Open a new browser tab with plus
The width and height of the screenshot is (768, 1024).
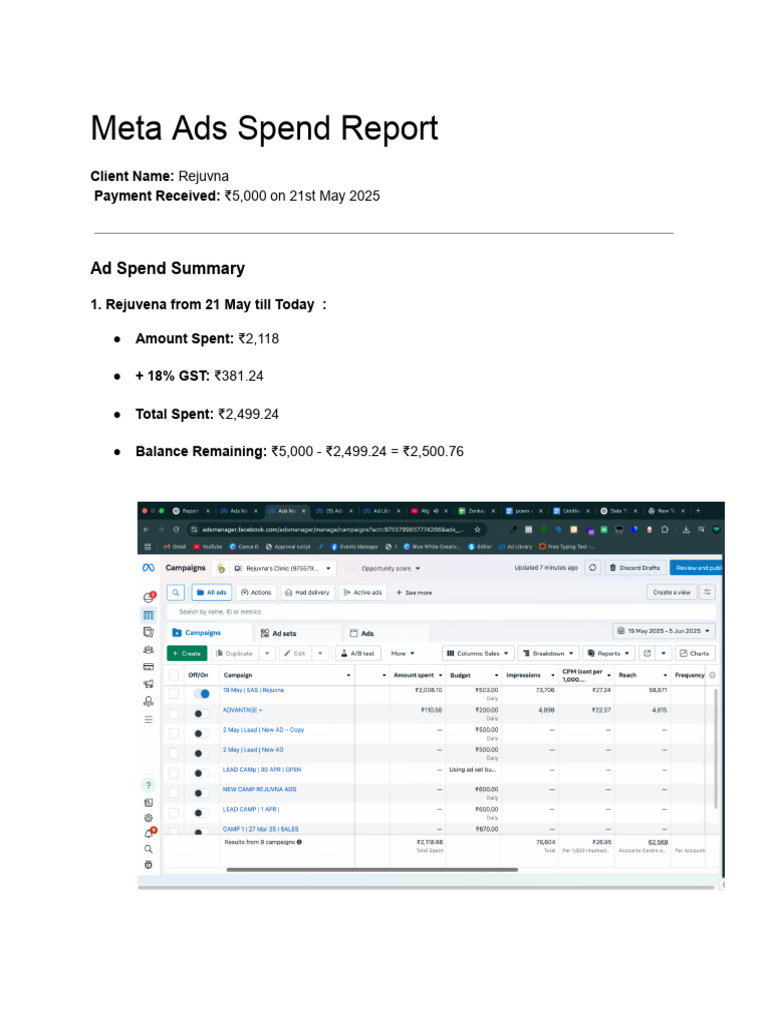click(697, 511)
